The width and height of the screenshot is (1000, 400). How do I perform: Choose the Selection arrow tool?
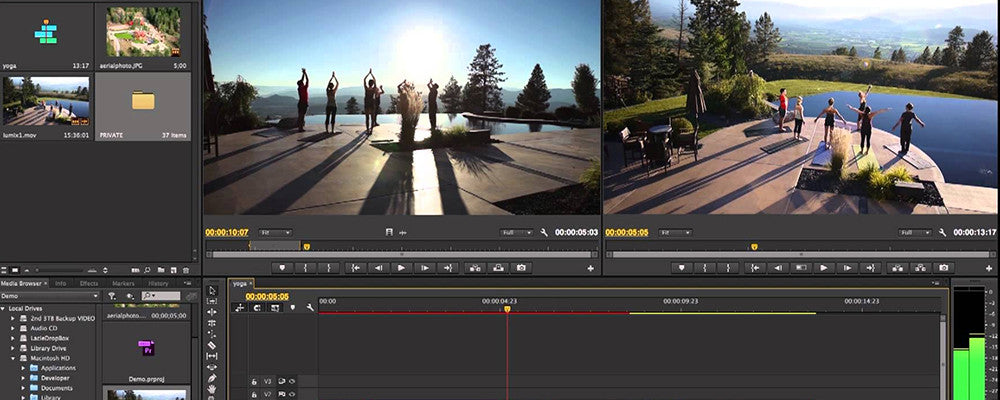pos(211,290)
